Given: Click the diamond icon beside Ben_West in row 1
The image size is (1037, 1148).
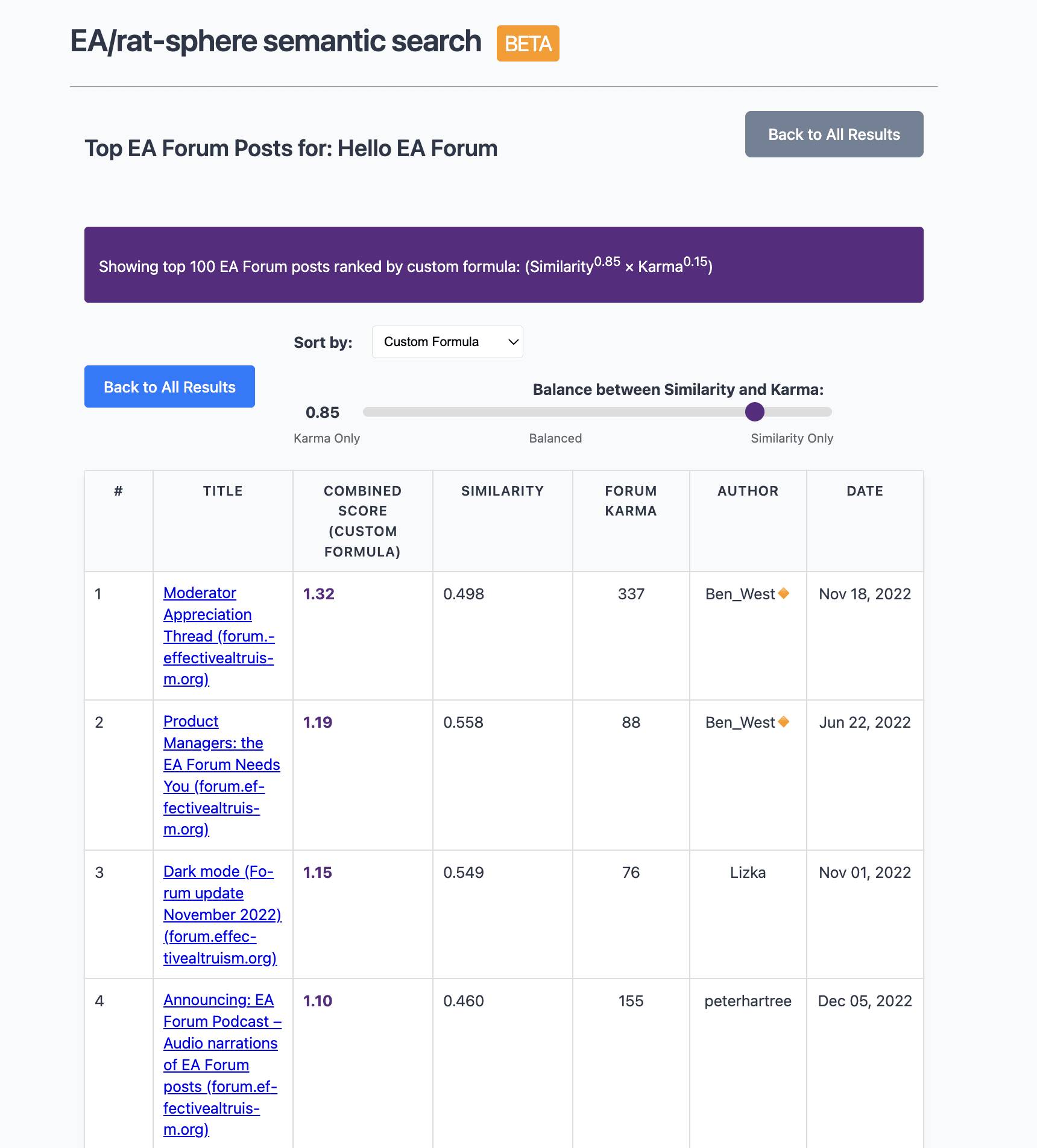Looking at the screenshot, I should pos(784,593).
